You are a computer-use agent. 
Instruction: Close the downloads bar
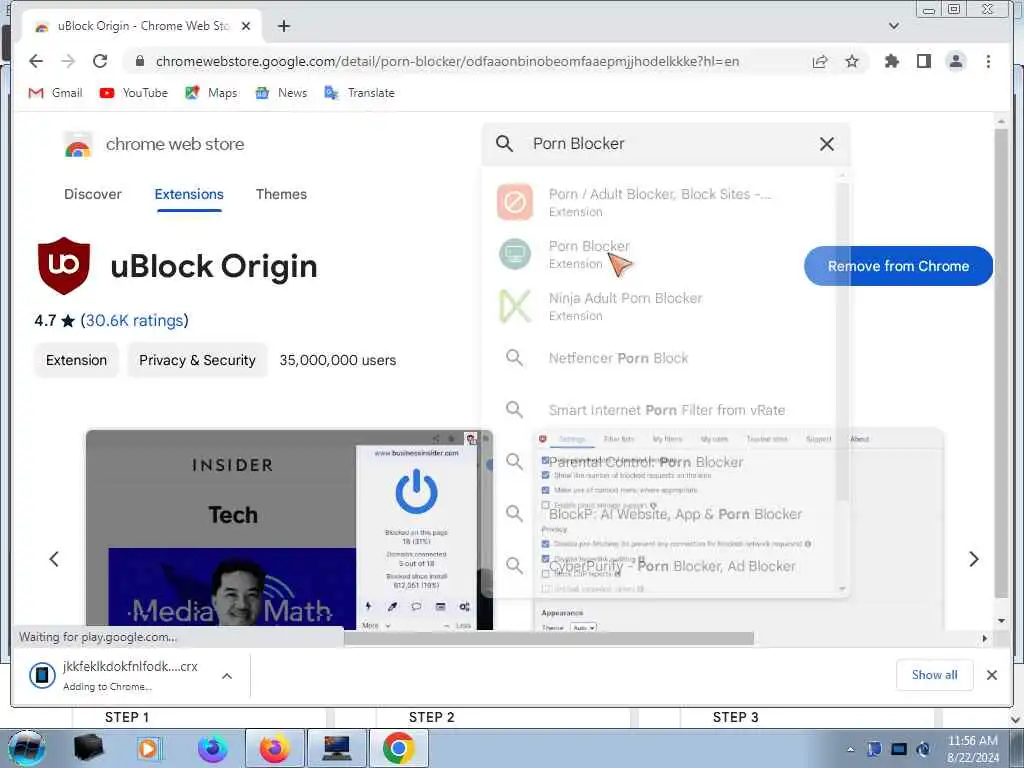tap(991, 675)
